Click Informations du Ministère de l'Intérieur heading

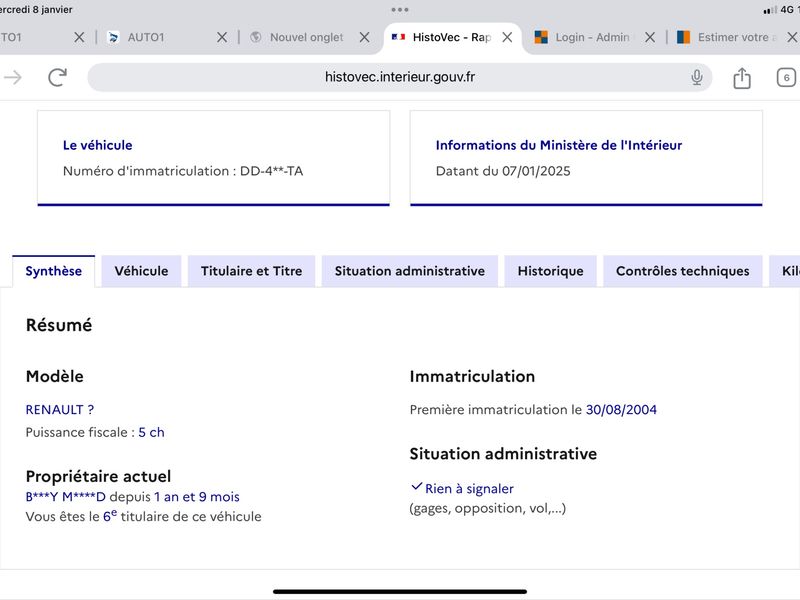(559, 145)
